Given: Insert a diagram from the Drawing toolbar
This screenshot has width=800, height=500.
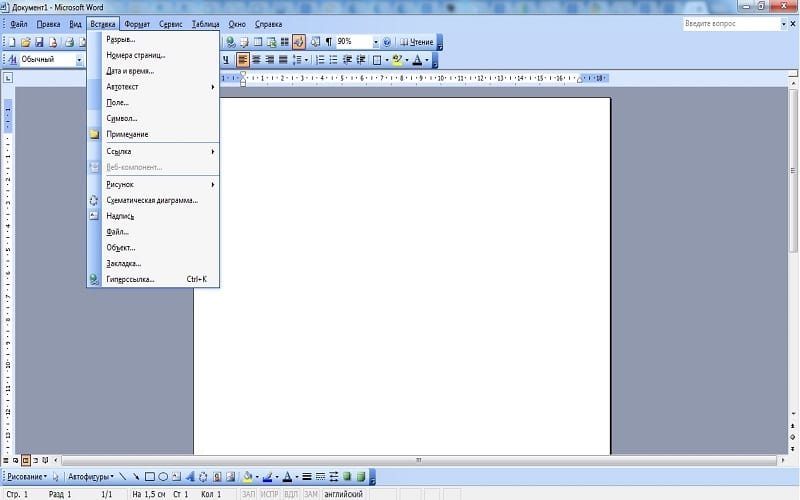Looking at the screenshot, I should tap(203, 477).
